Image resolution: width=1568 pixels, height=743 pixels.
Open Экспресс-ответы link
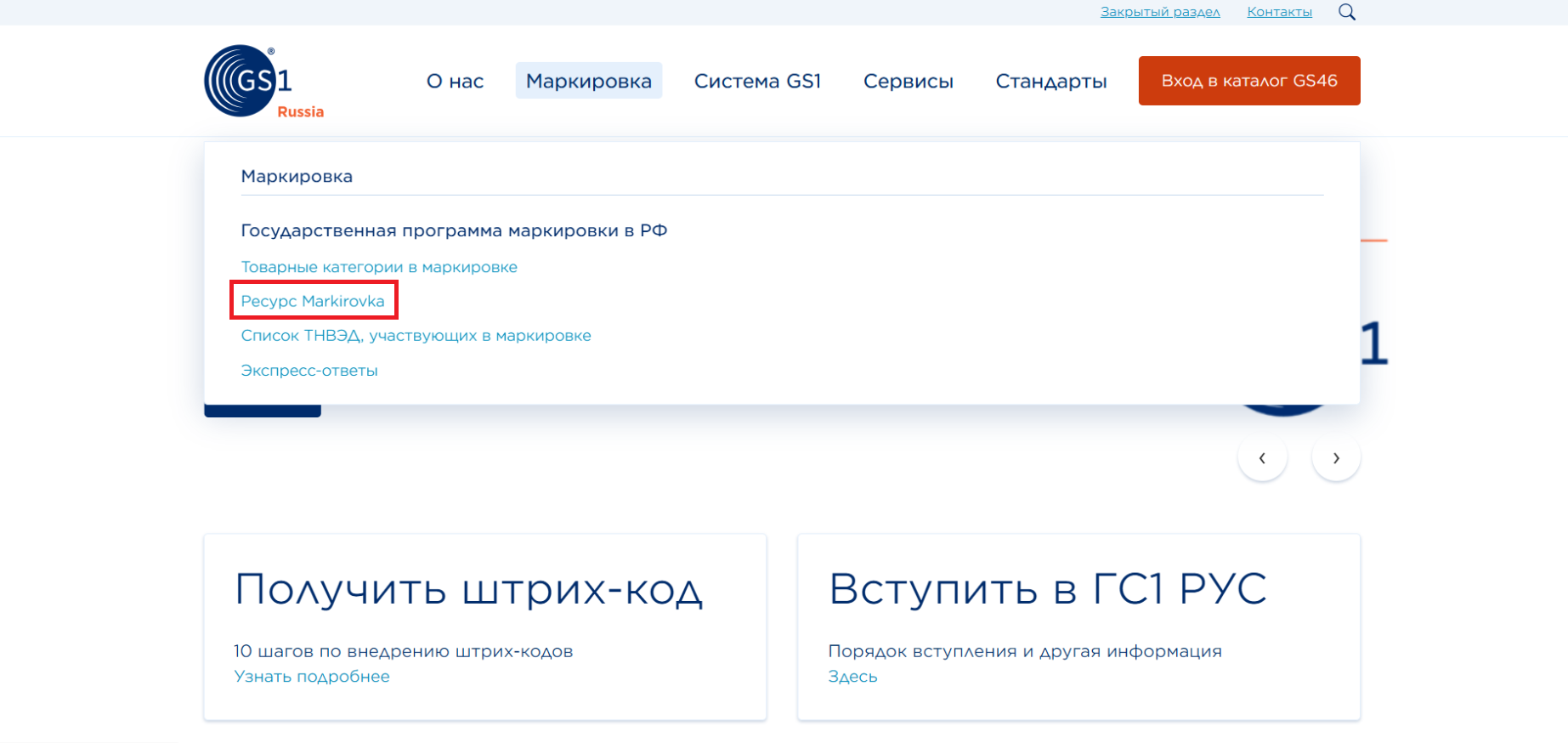pyautogui.click(x=309, y=371)
